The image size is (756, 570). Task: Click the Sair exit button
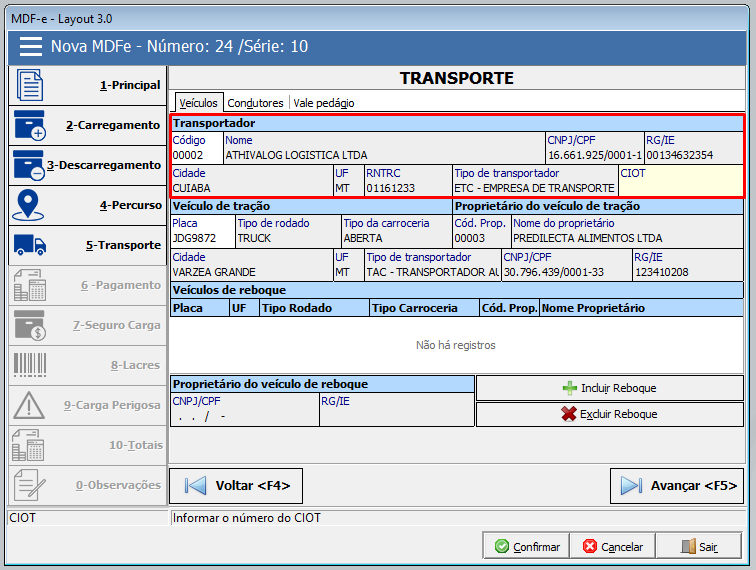click(700, 546)
